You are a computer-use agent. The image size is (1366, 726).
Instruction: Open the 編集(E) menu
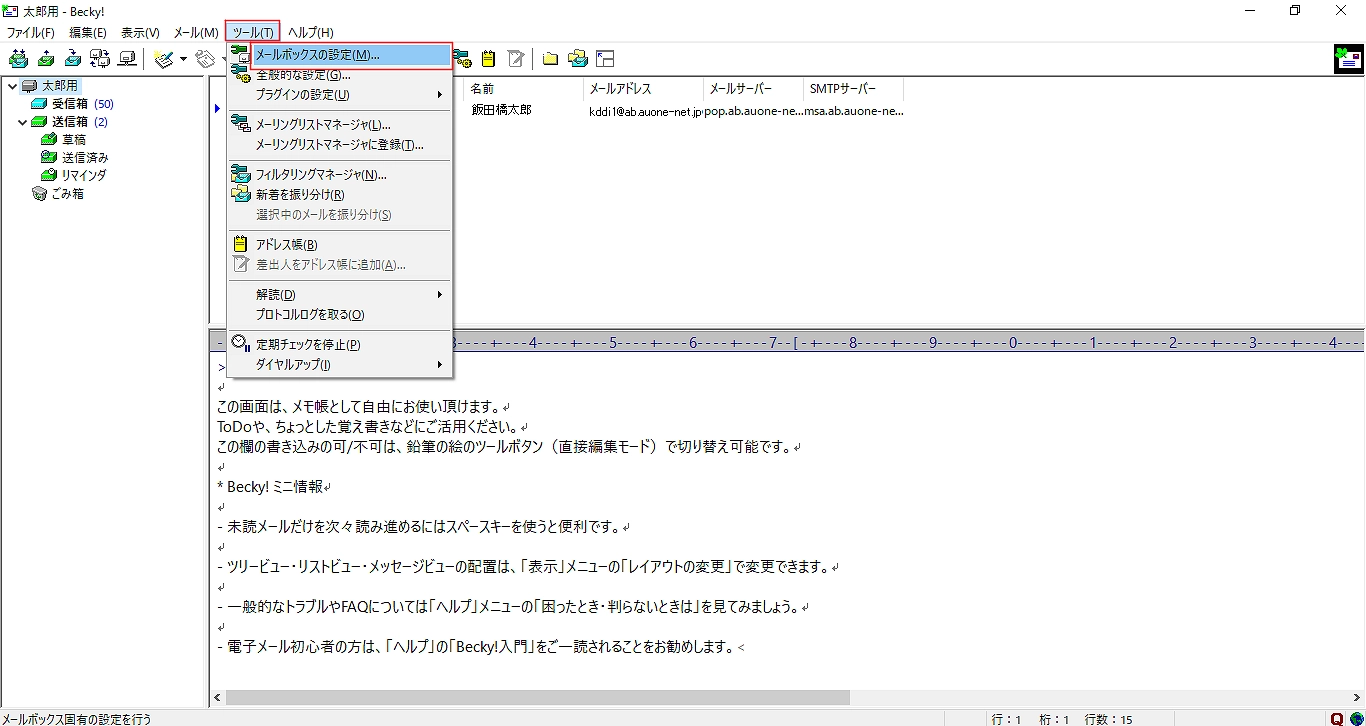[88, 32]
